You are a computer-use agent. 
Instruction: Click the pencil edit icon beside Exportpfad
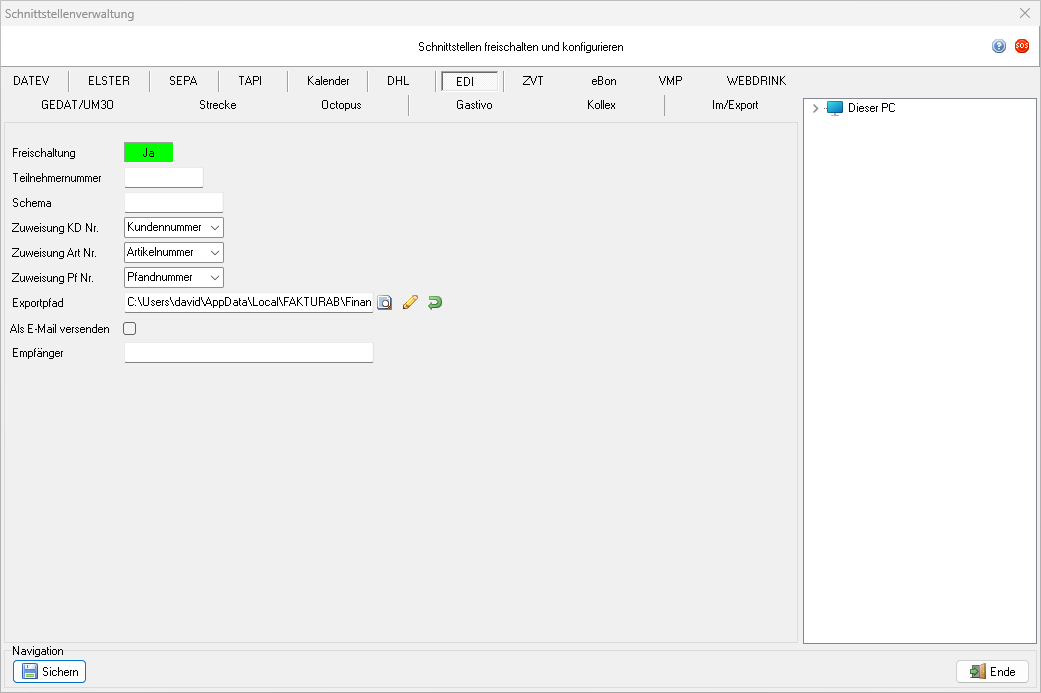pos(409,302)
